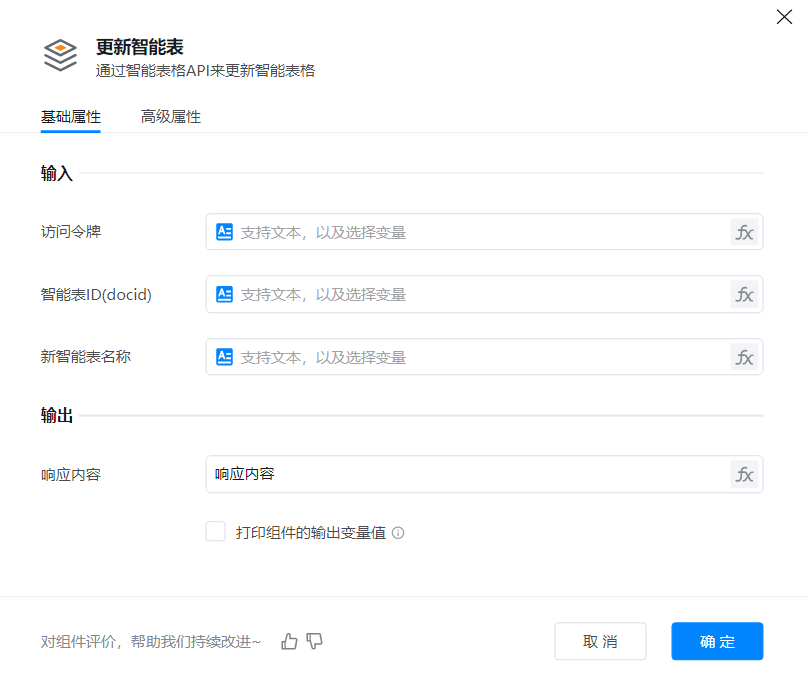This screenshot has width=809, height=673.
Task: Click info icon beside 打印组件的输出变量值
Action: point(398,533)
